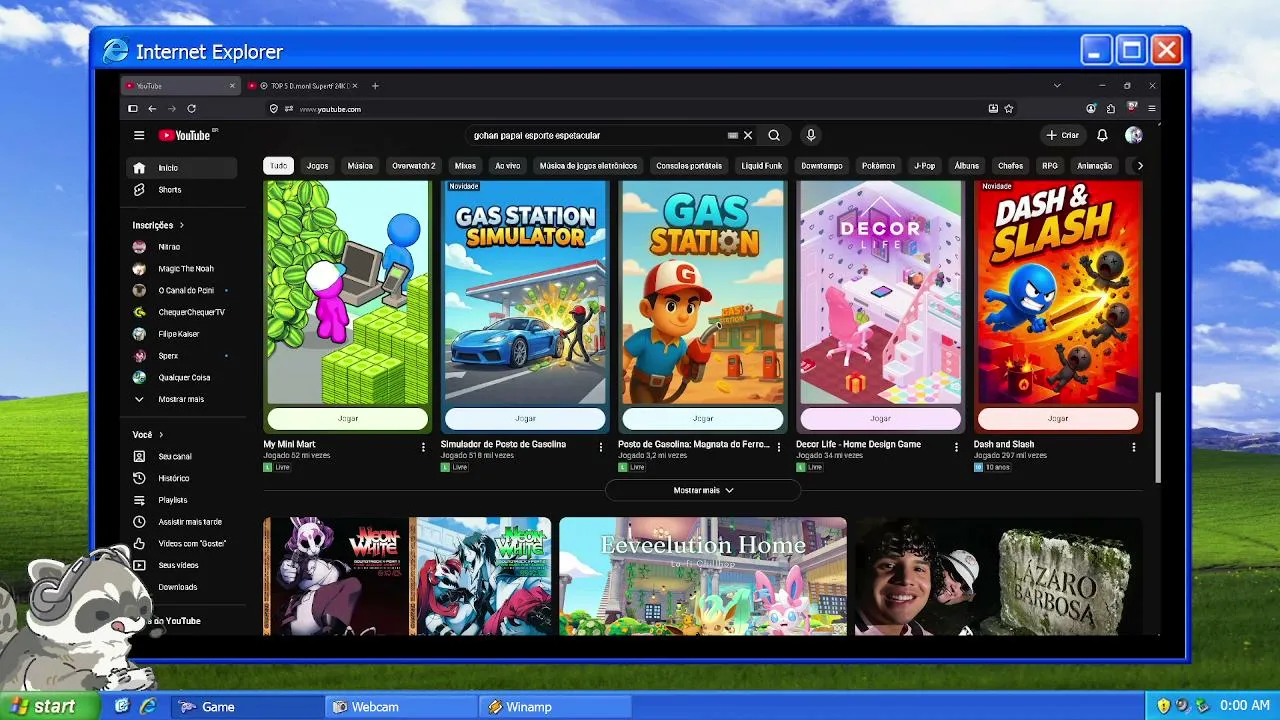
Task: Select the Pokémon filter chip
Action: pyautogui.click(x=878, y=166)
